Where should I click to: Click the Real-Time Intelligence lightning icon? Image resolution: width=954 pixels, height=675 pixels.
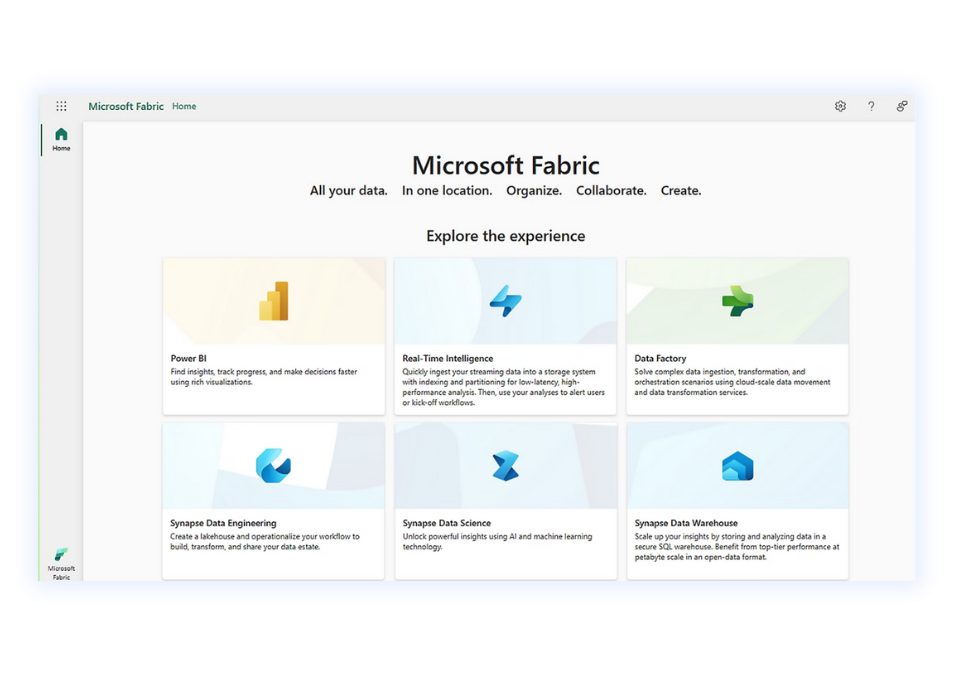tap(505, 302)
